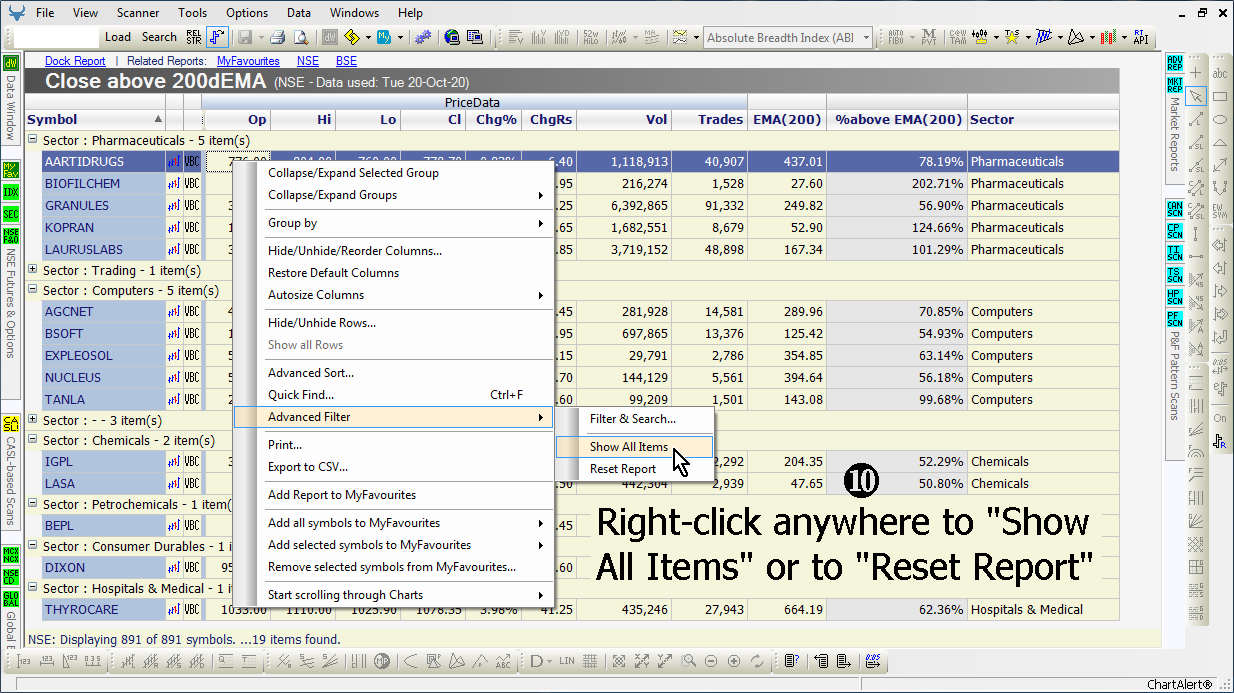Open the Scanner menu
Viewport: 1234px width, 693px height.
(x=138, y=13)
